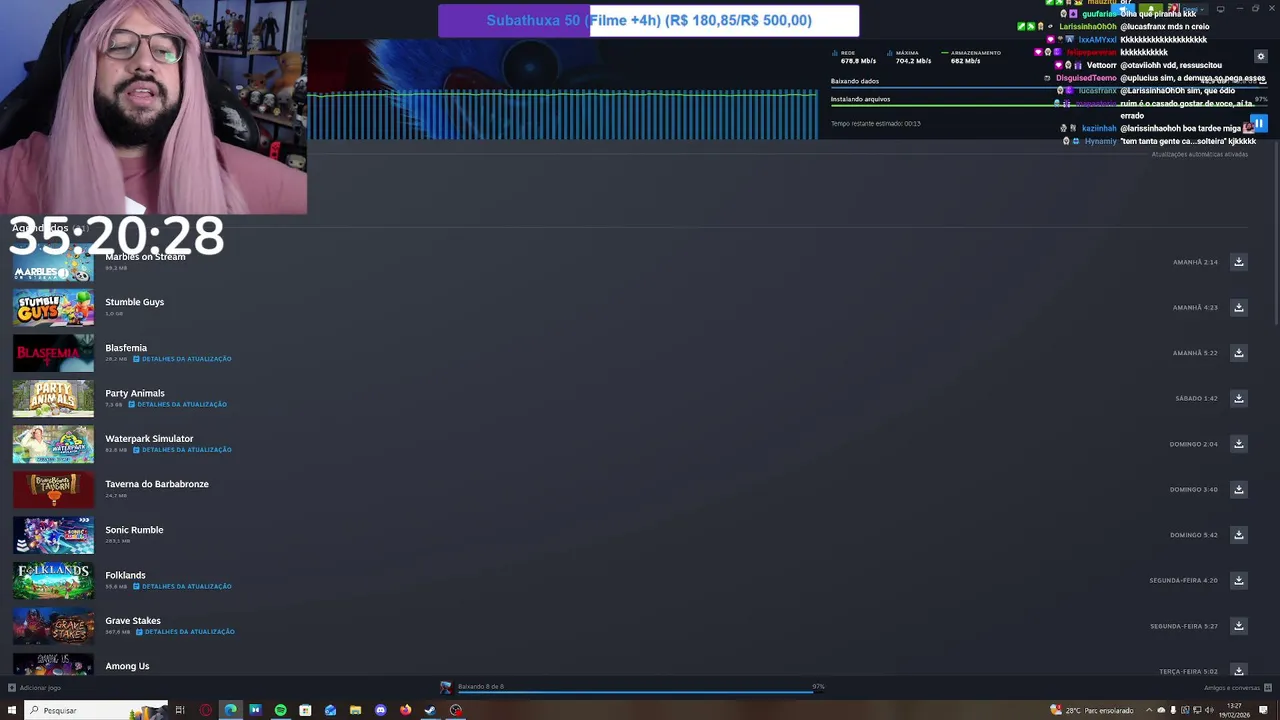Open Waterpark Simulator thumbnail

(x=53, y=444)
